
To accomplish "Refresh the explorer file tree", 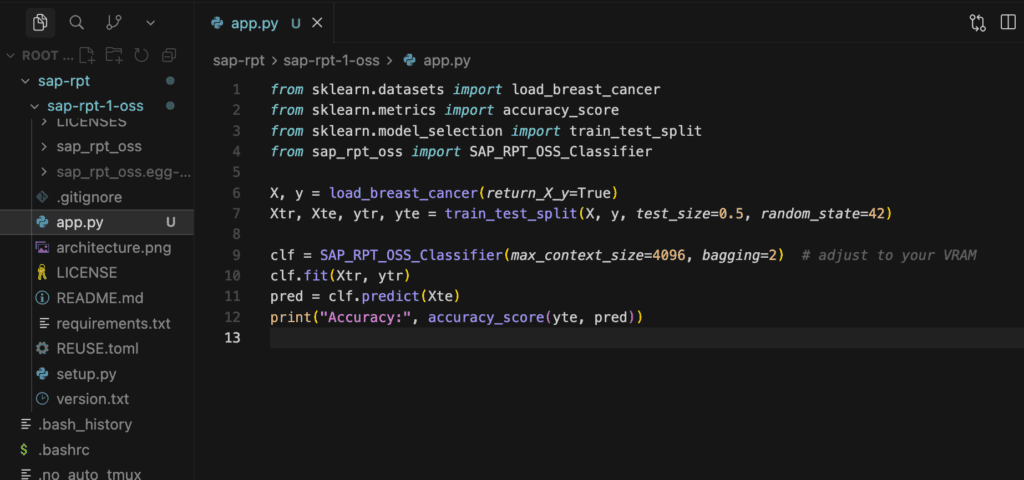I will tap(141, 55).
